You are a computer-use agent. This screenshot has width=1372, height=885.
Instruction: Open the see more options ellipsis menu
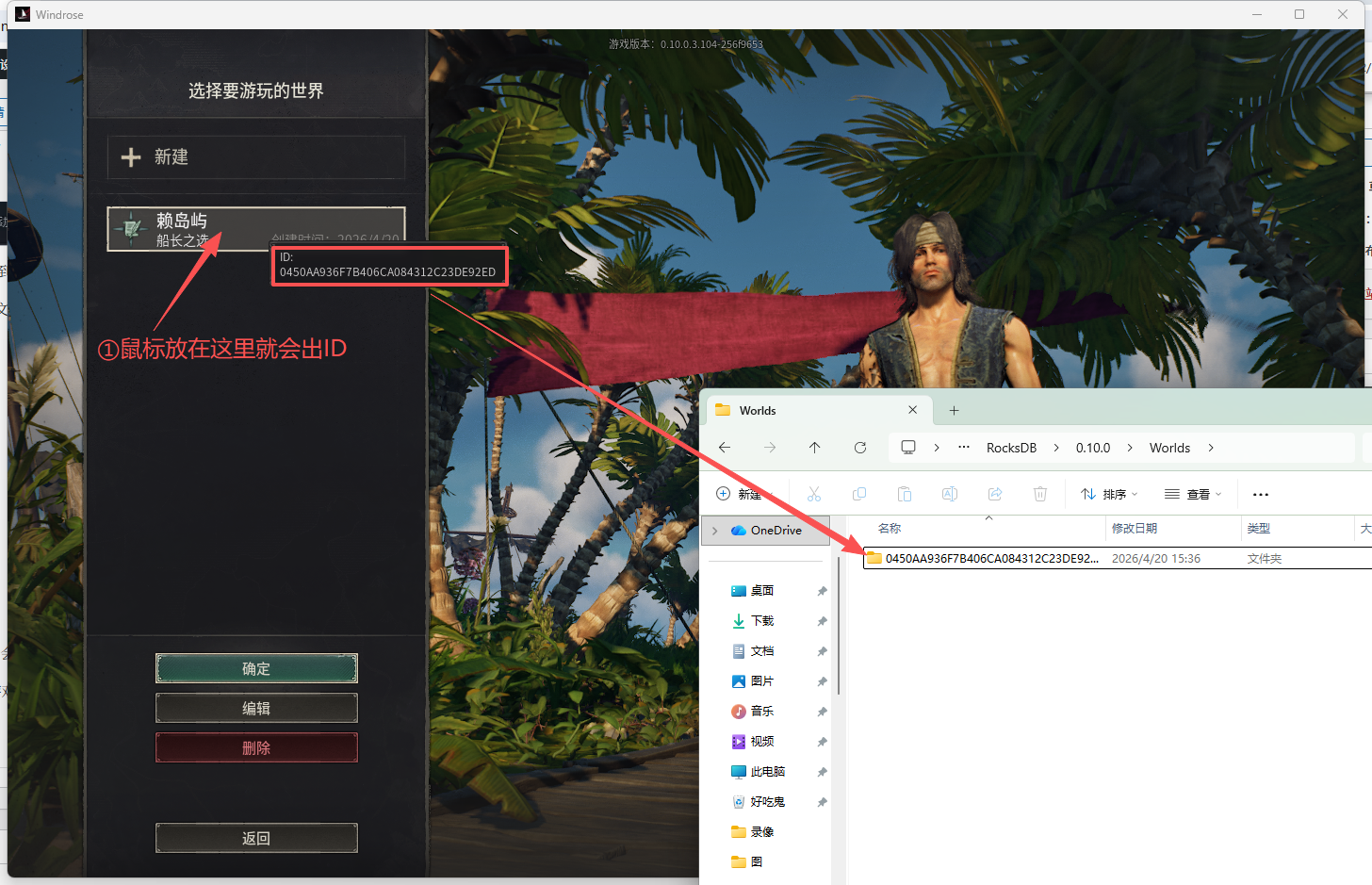coord(1261,494)
